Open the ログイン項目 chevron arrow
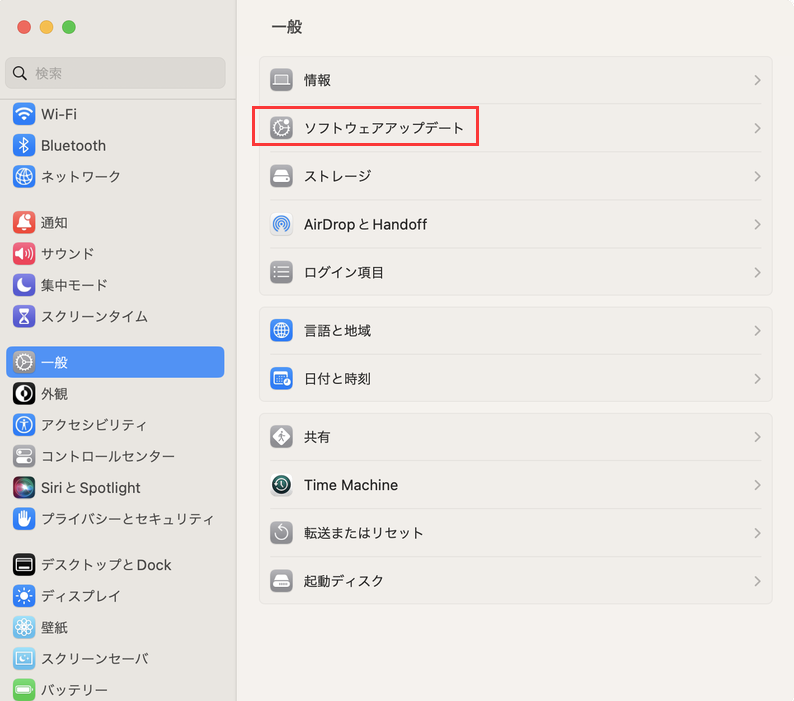 (x=757, y=272)
